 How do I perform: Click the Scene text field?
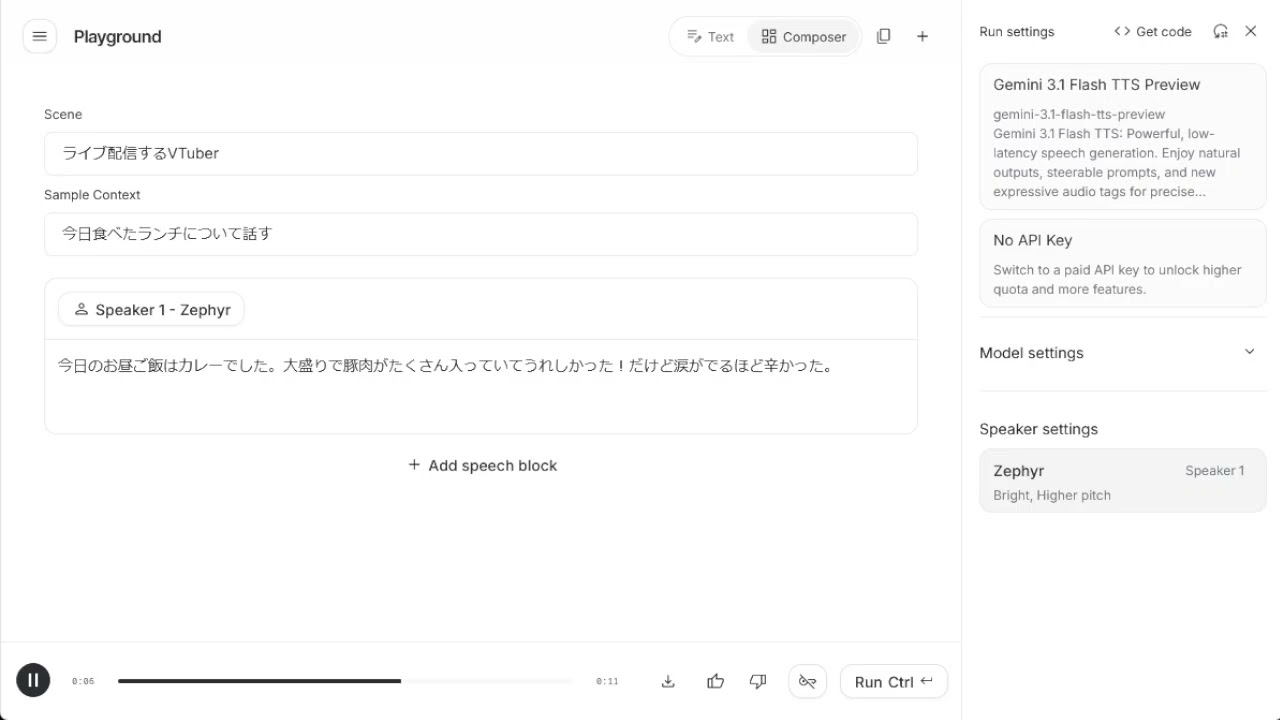480,154
